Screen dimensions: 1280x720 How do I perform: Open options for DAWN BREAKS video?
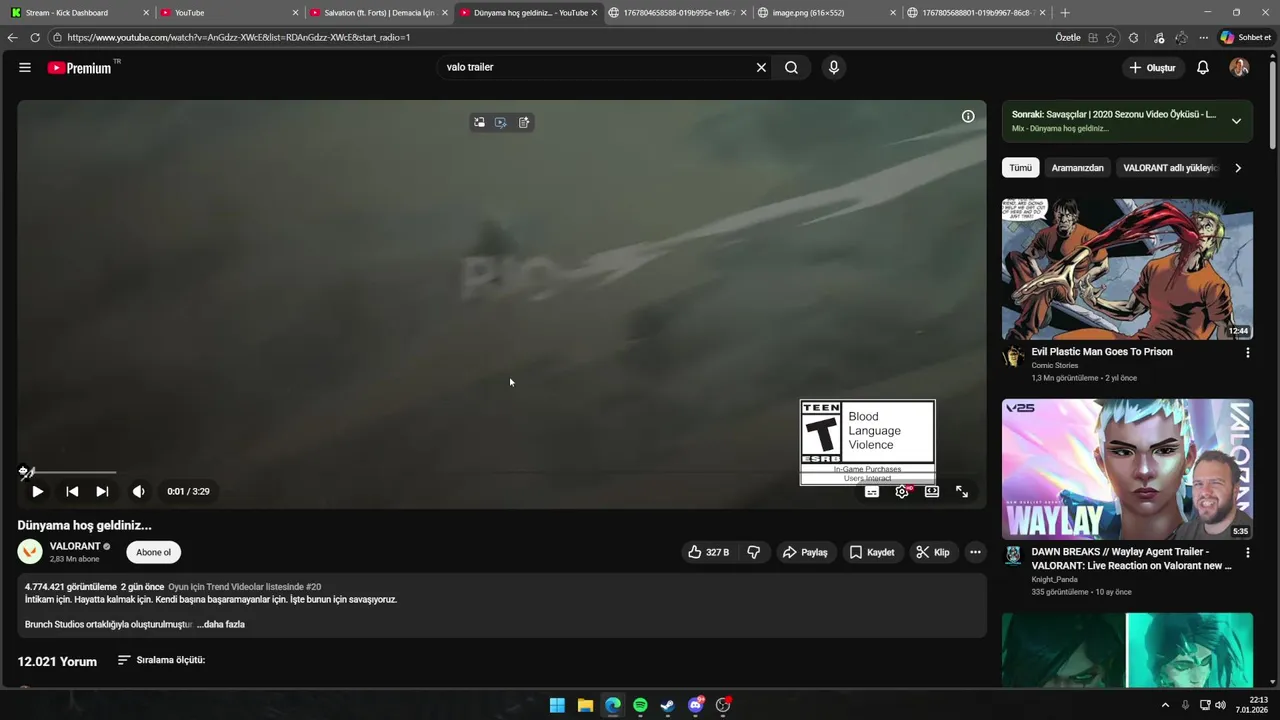pos(1247,553)
